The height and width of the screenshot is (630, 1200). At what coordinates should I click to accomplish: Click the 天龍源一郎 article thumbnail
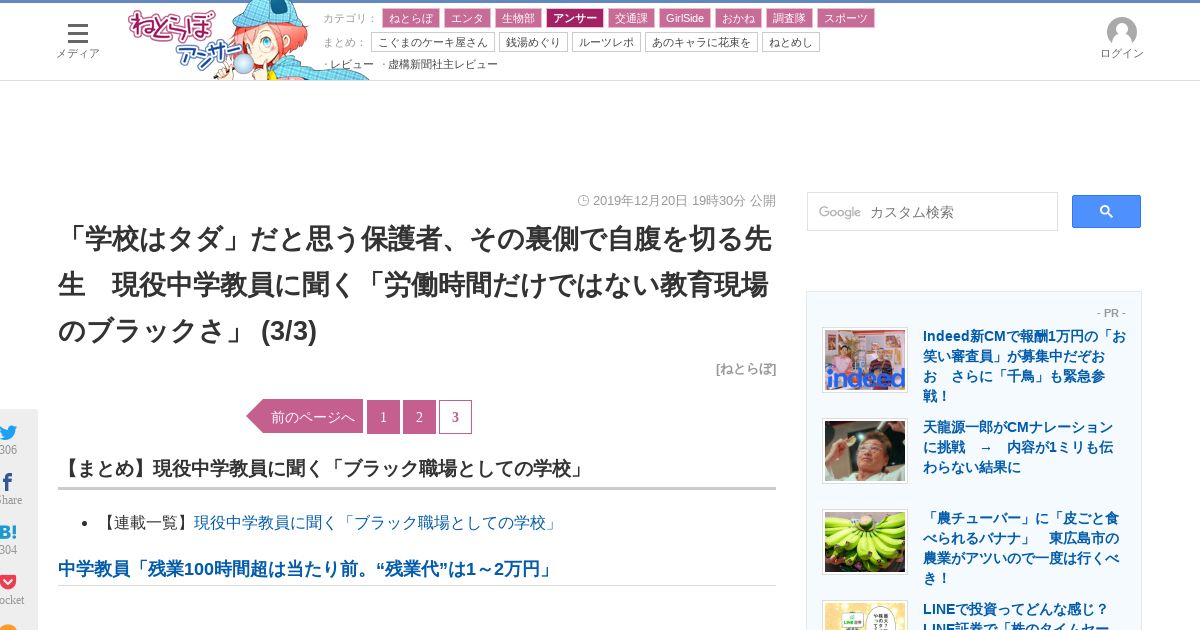pyautogui.click(x=865, y=451)
